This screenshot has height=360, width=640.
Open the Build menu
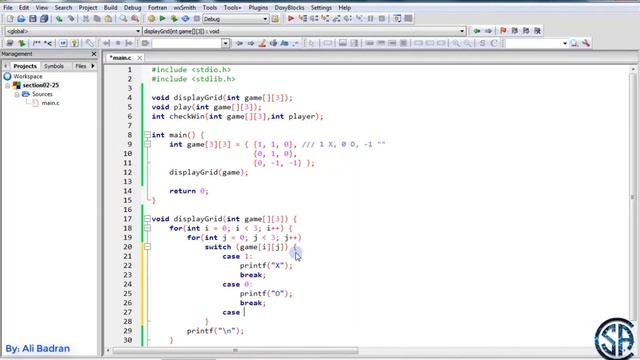(110, 7)
